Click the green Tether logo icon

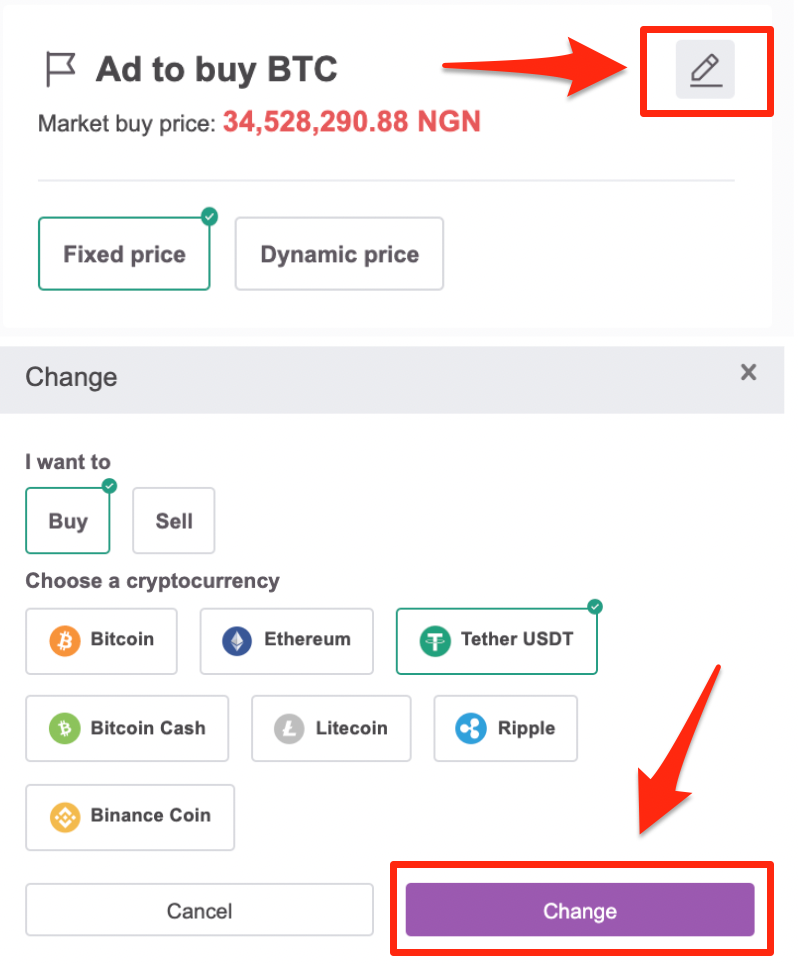435,641
